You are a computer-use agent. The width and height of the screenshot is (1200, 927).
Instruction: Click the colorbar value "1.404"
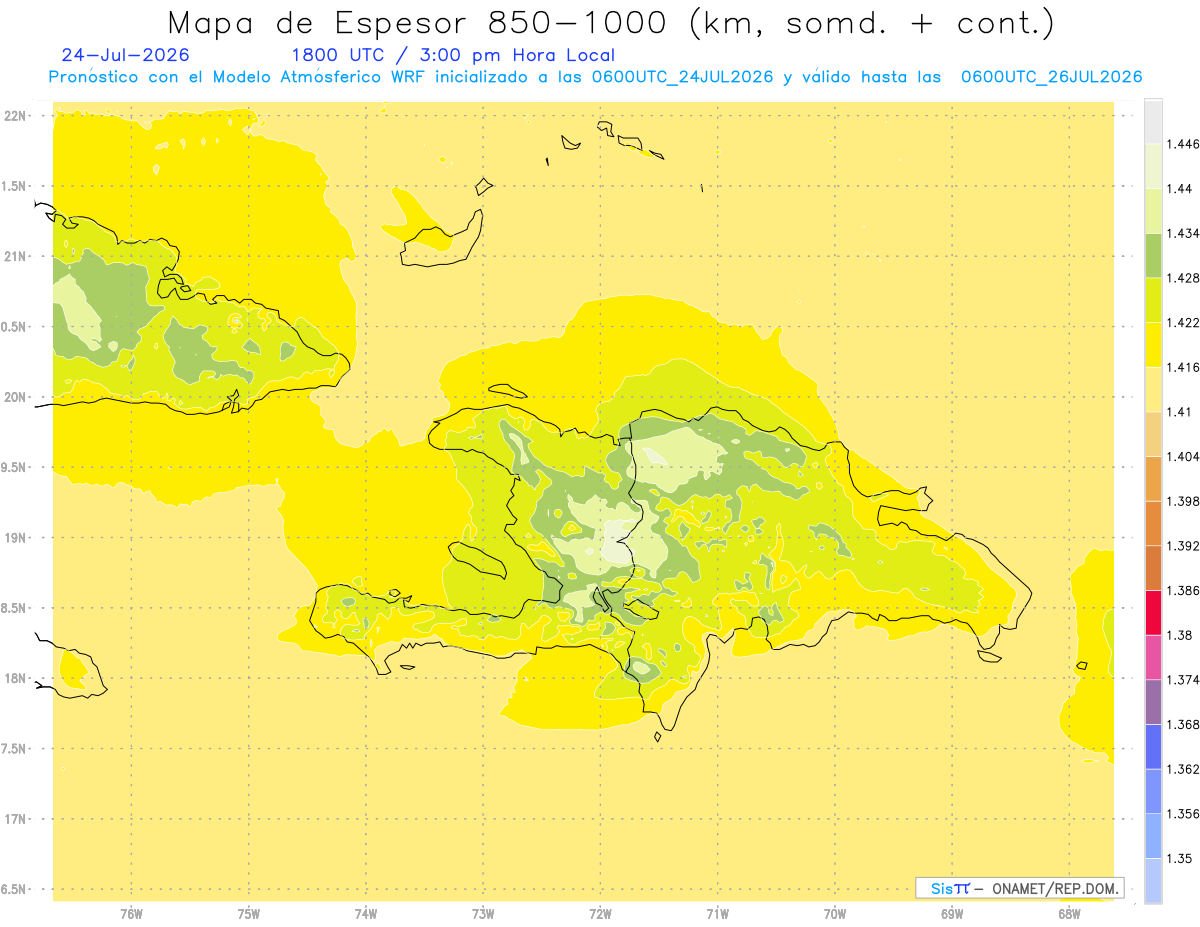pyautogui.click(x=1183, y=457)
